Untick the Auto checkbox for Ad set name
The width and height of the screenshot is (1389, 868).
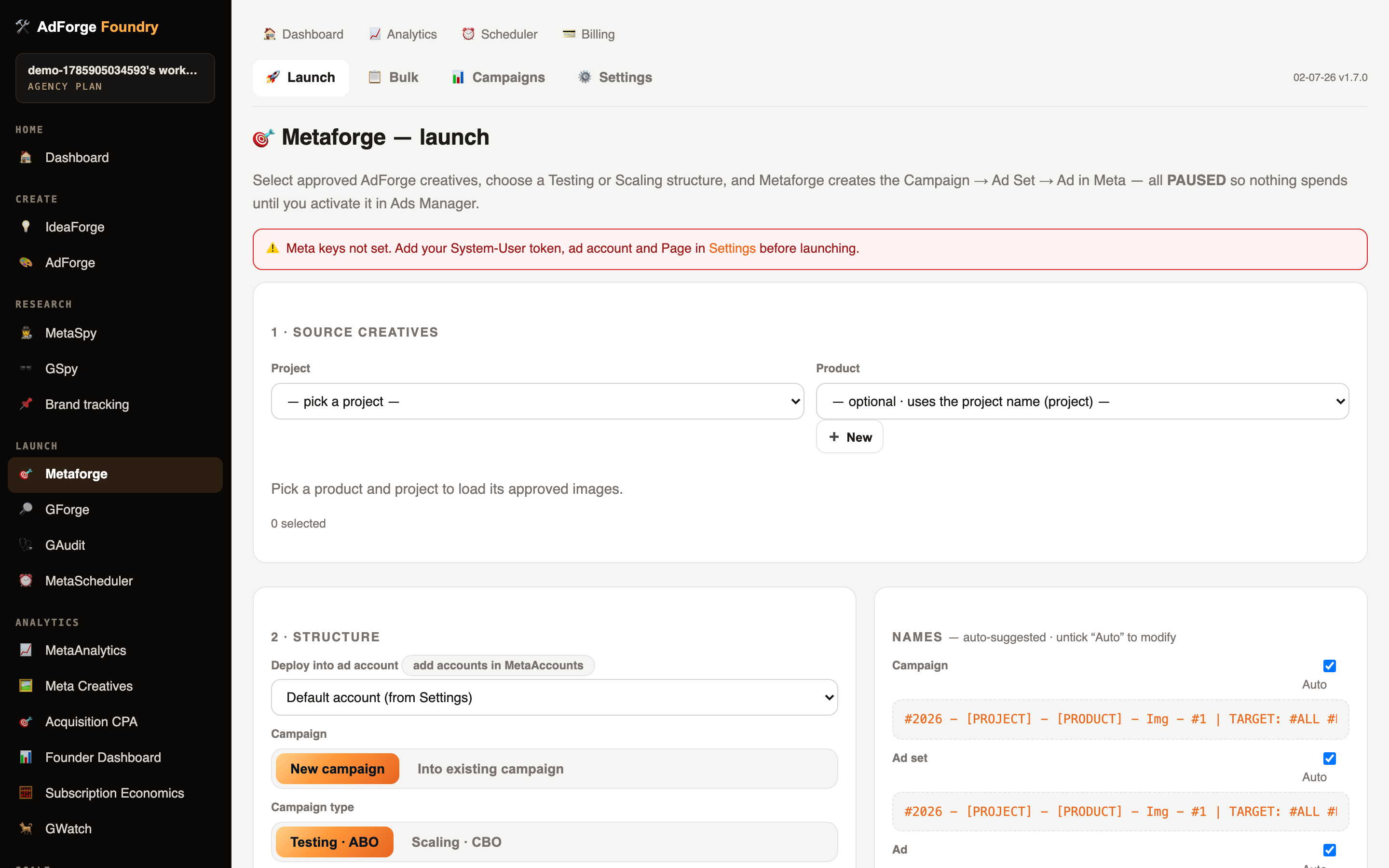pyautogui.click(x=1329, y=759)
